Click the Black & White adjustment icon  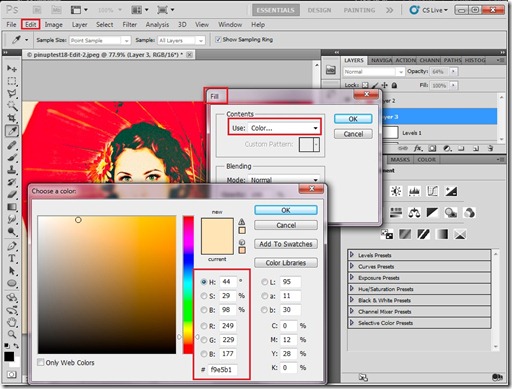(432, 213)
